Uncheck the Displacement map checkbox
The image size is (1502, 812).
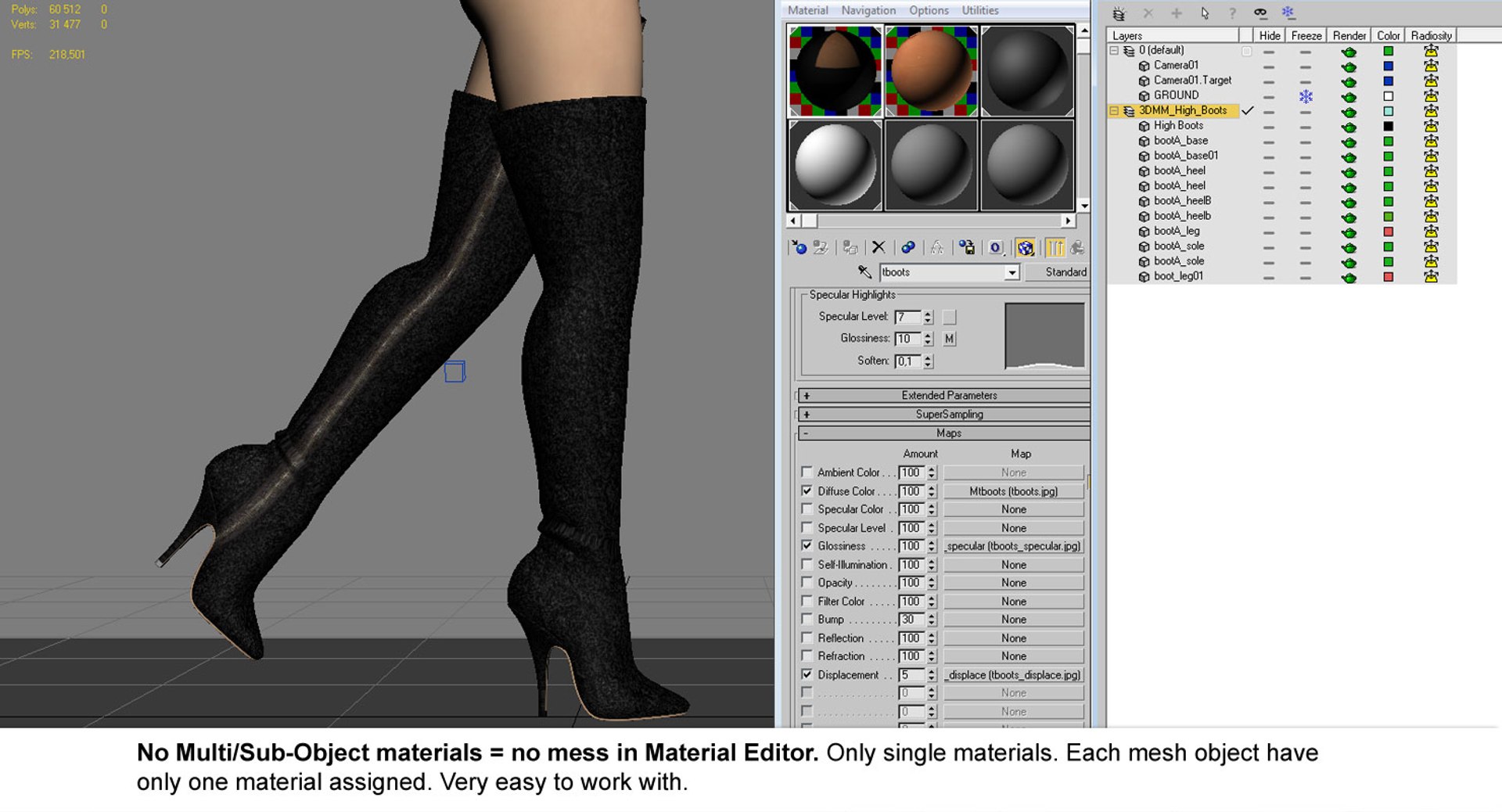click(807, 675)
